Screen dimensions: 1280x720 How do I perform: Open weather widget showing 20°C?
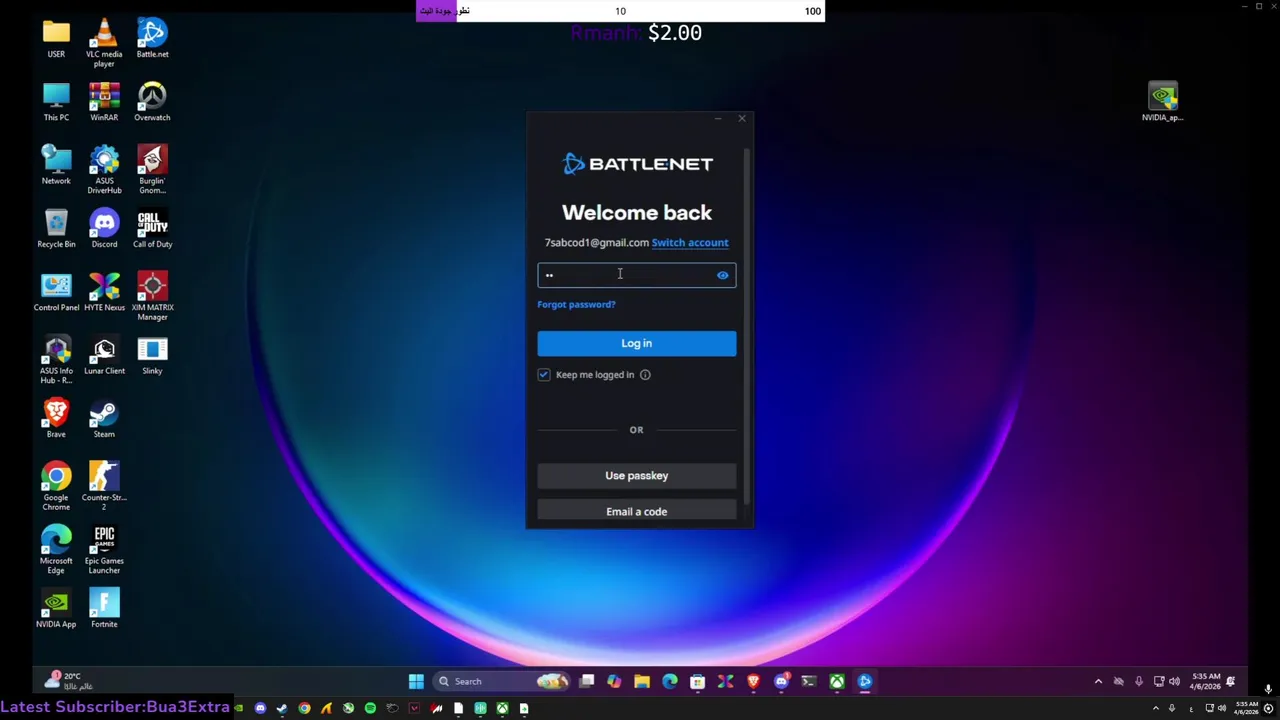(x=70, y=681)
